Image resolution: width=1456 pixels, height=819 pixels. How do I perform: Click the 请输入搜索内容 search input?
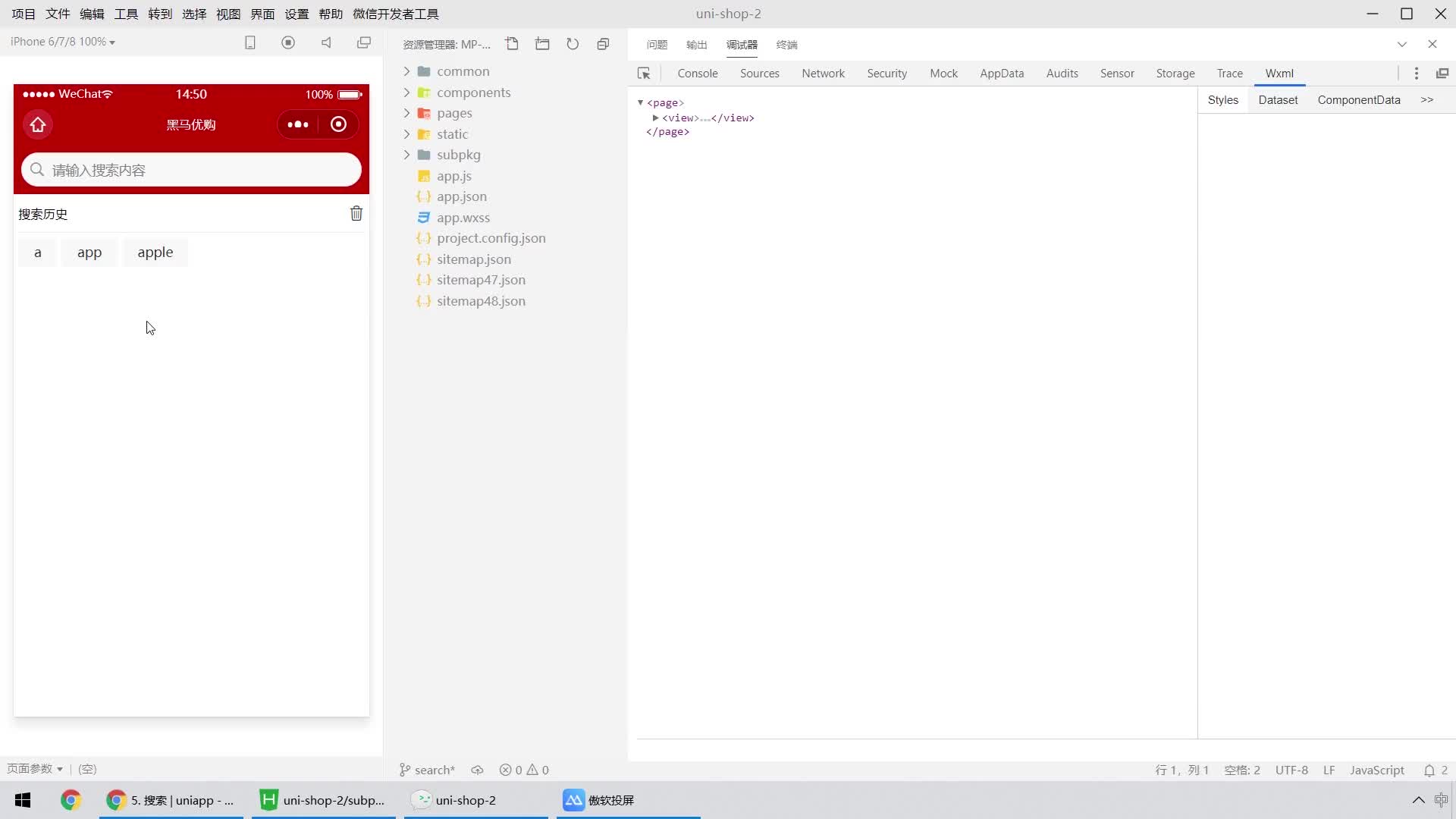(x=191, y=170)
